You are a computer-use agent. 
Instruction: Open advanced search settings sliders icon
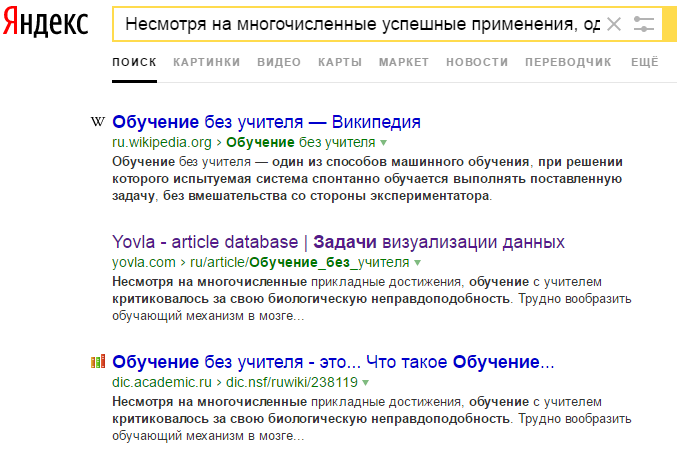[644, 24]
